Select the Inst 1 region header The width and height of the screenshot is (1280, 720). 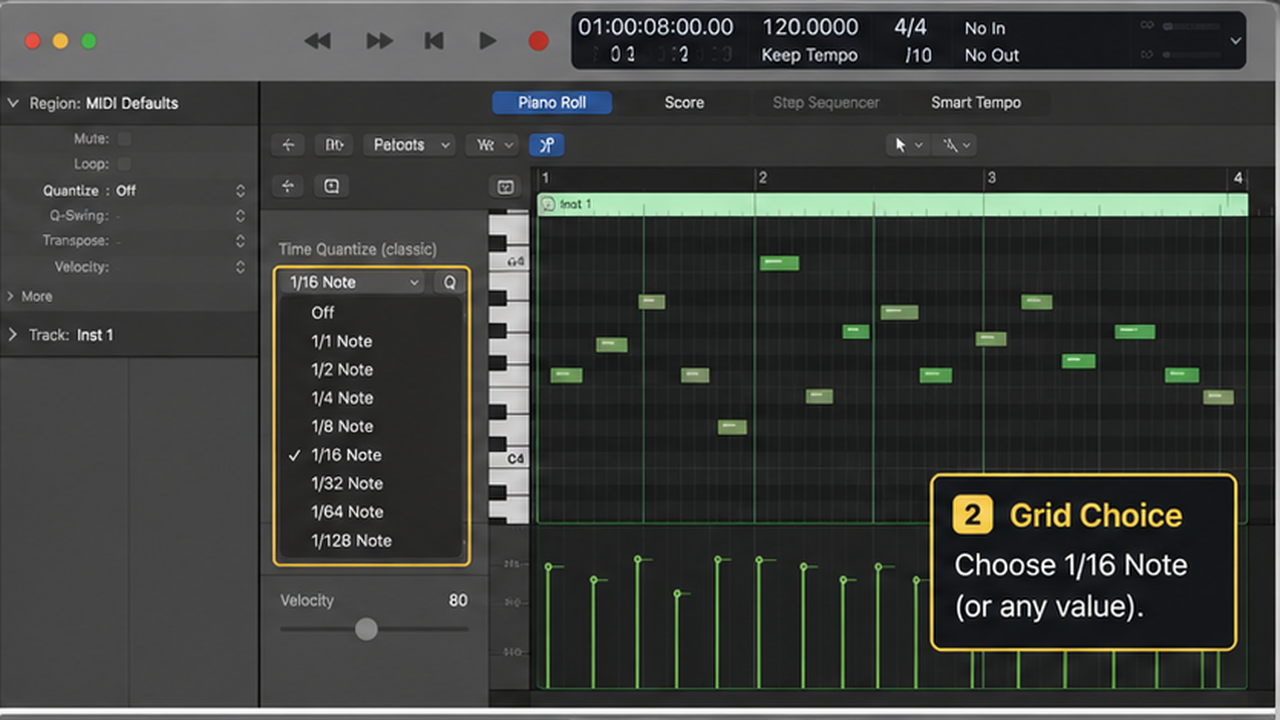click(892, 204)
